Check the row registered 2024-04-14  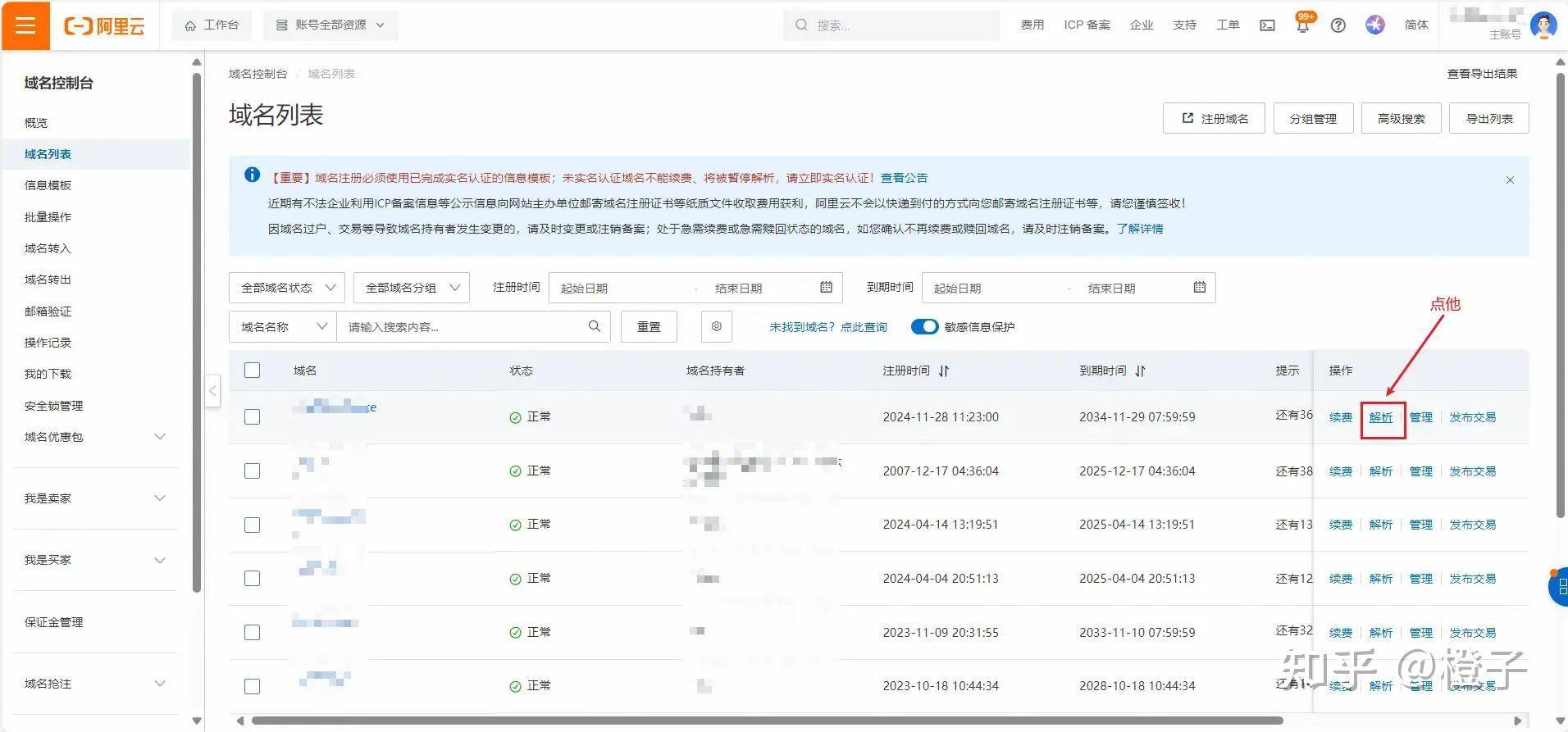point(253,525)
